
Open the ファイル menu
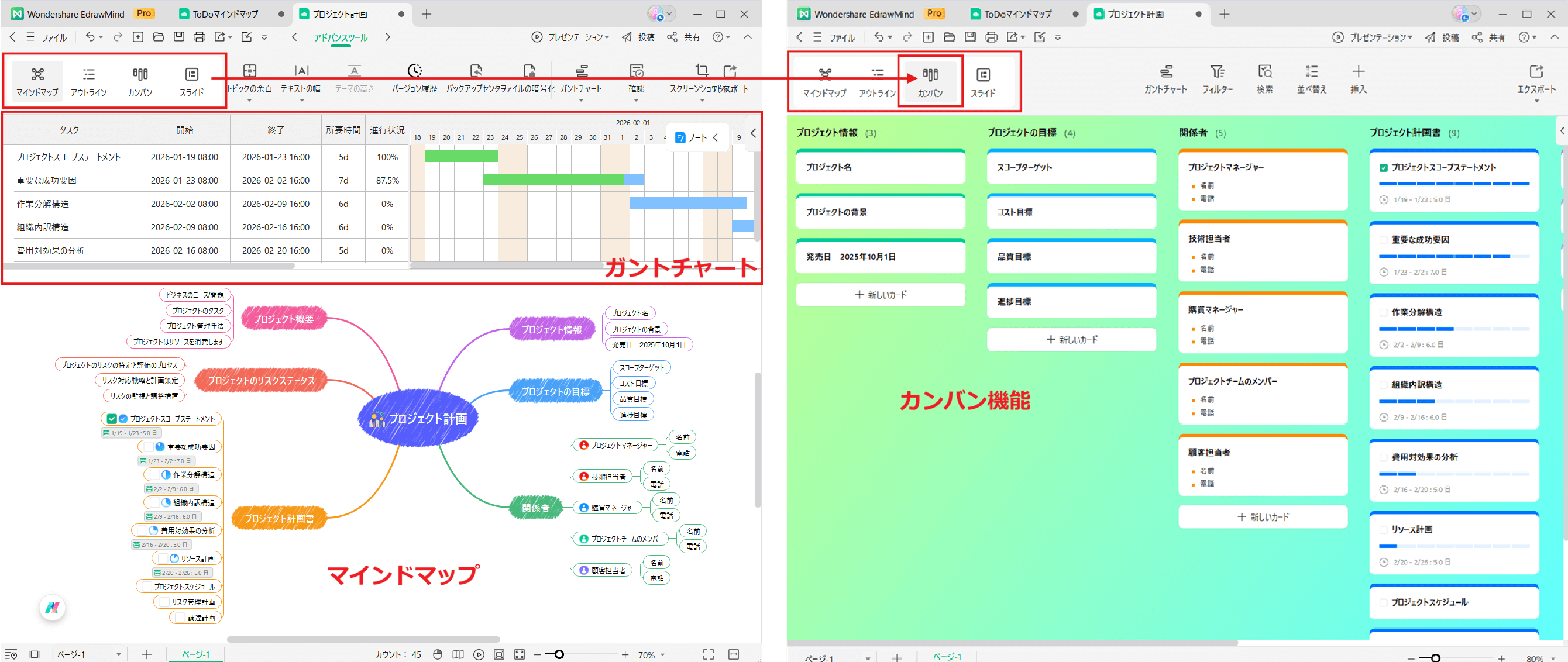point(54,36)
